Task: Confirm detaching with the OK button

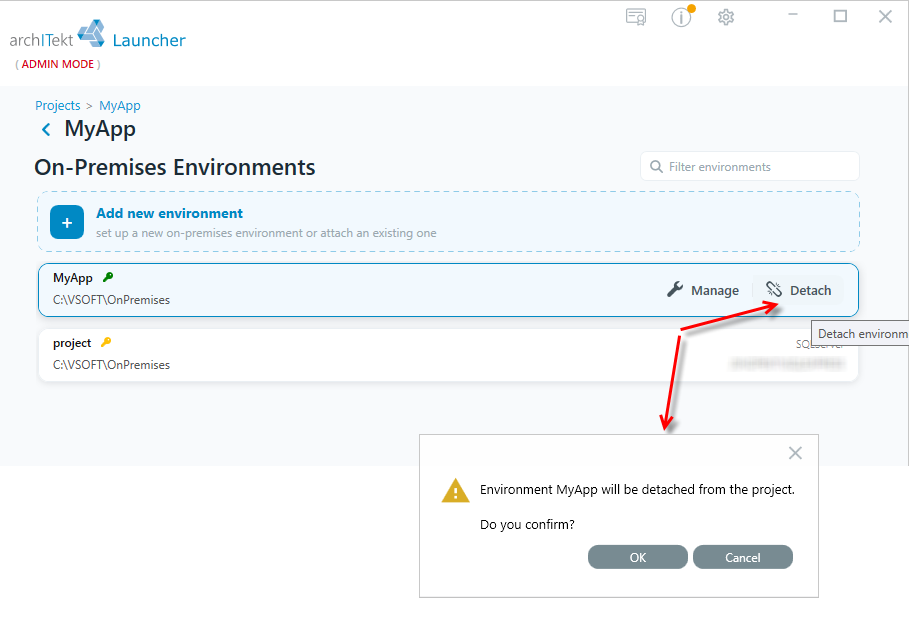Action: (x=638, y=557)
